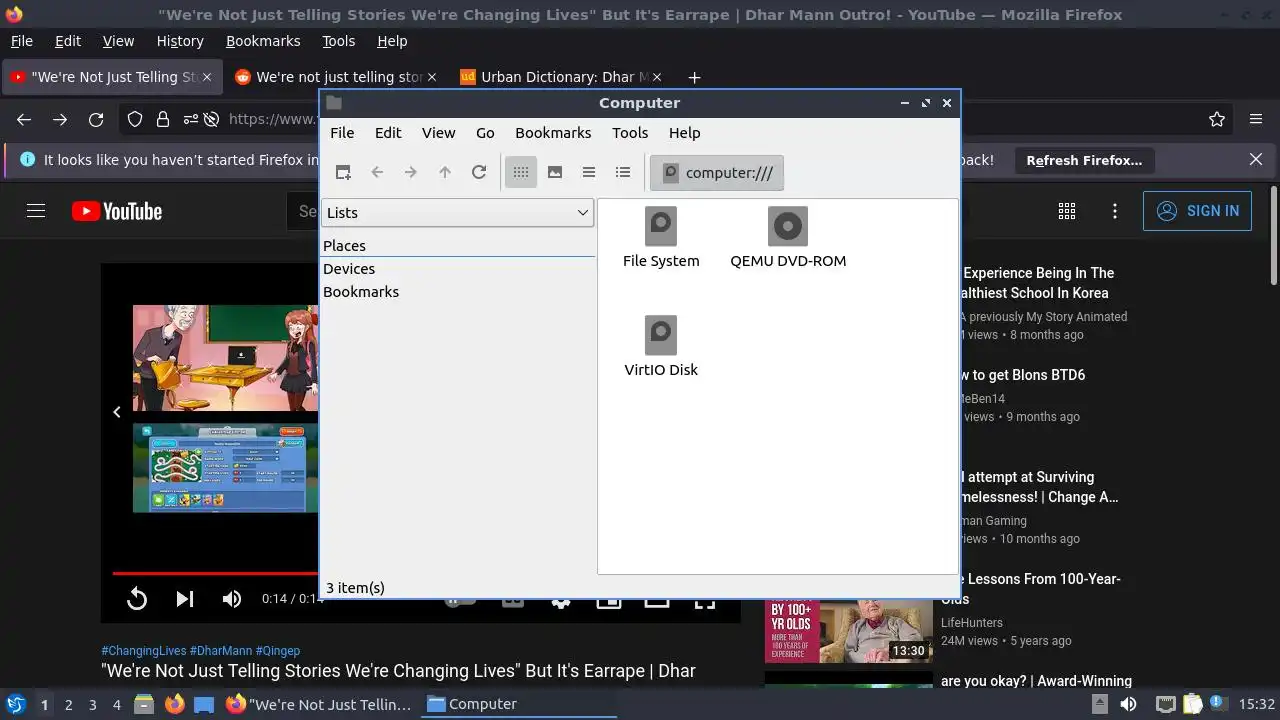Click the browser page vertical scrollbar
The image size is (1280, 720).
click(1273, 235)
